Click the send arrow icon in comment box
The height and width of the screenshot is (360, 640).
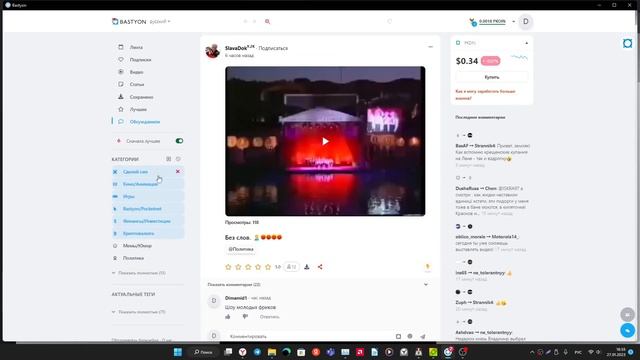click(x=423, y=336)
